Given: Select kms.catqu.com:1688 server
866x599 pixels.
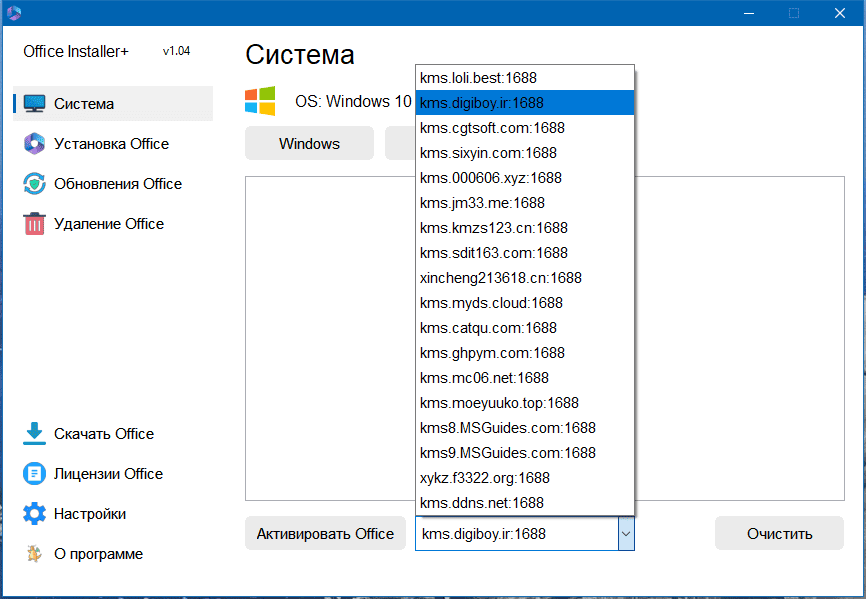Looking at the screenshot, I should coord(525,328).
